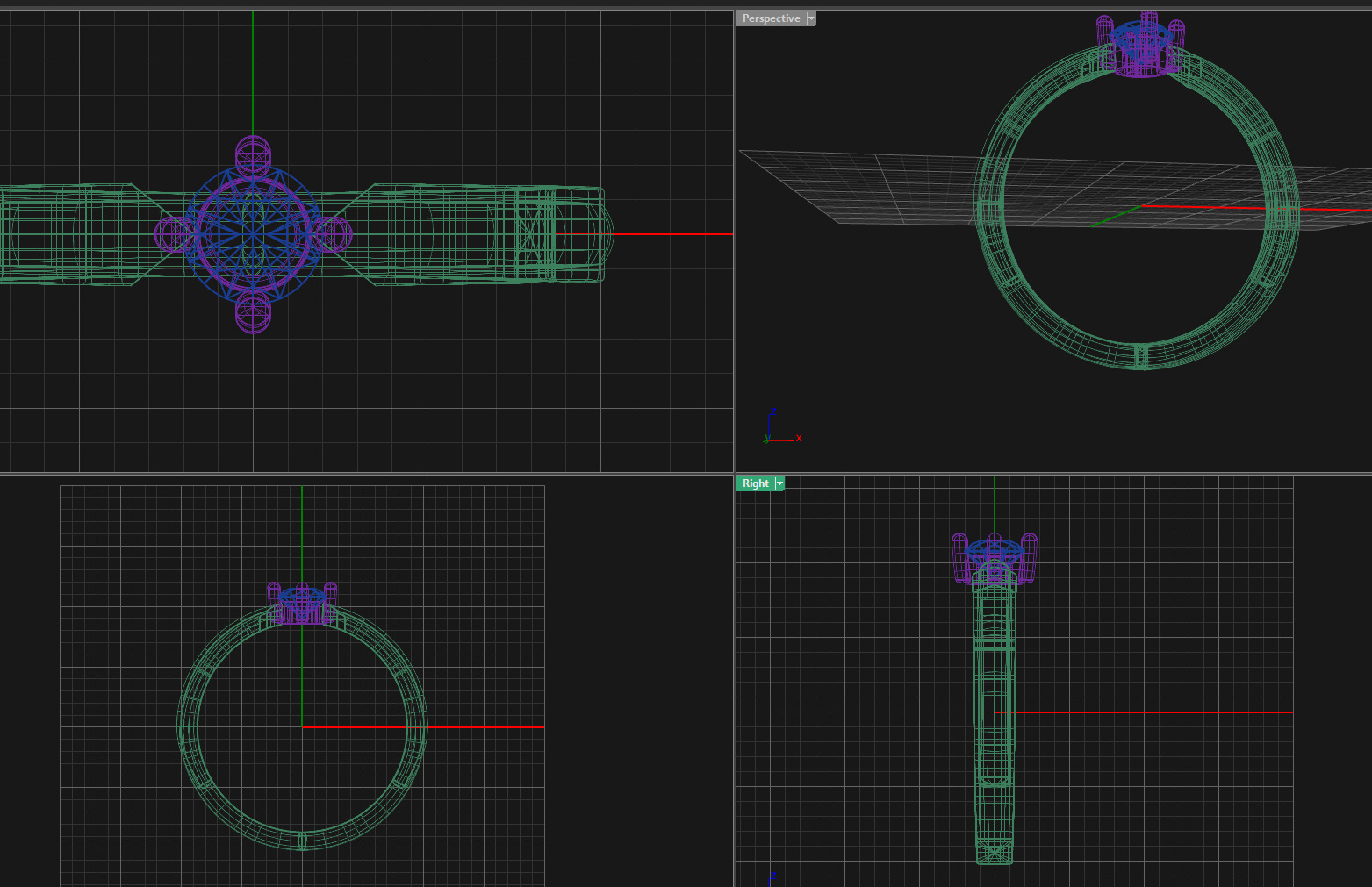Open the Right viewport dropdown arrow
Screen dimensions: 1372x887
(779, 483)
